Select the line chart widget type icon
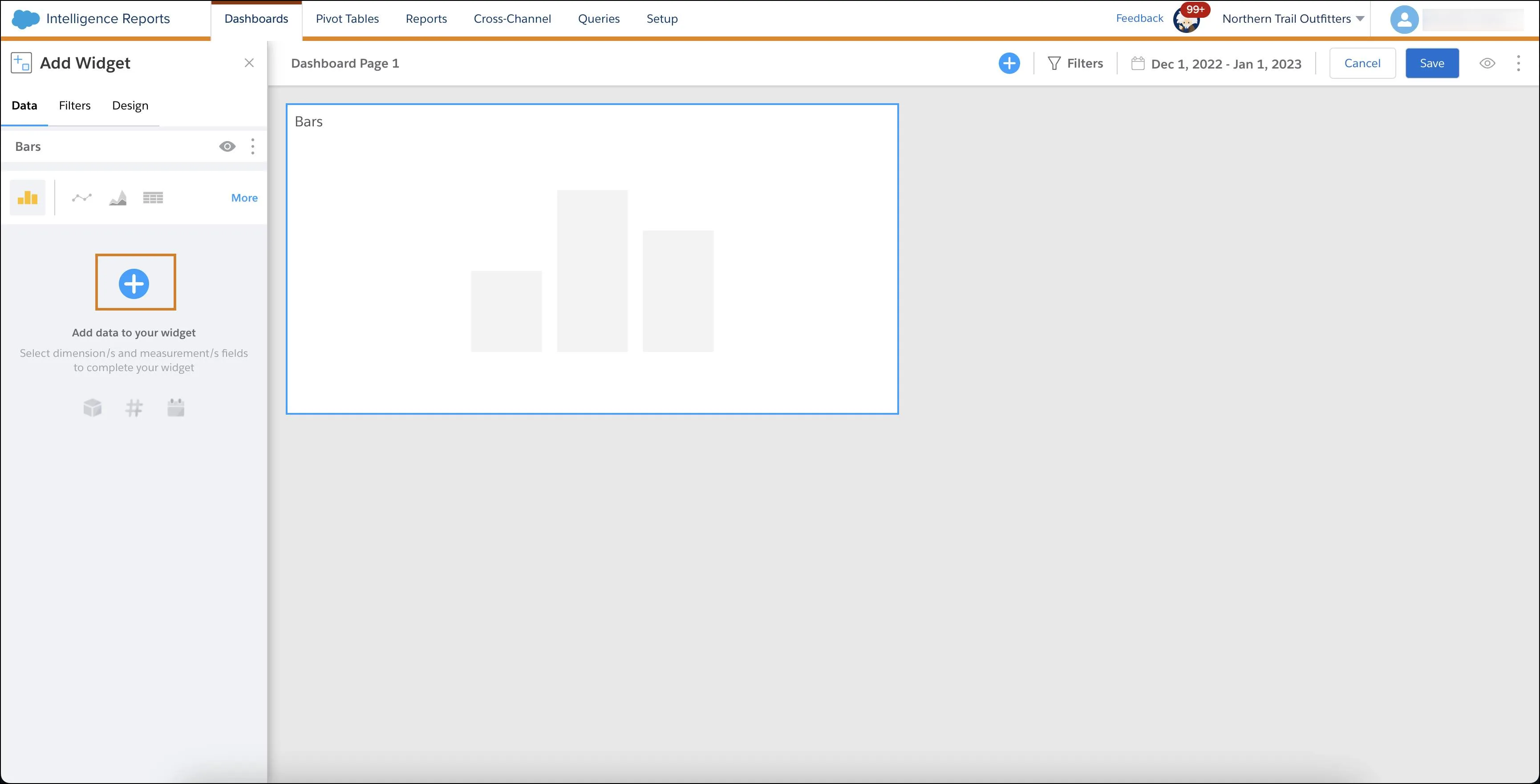 (81, 197)
